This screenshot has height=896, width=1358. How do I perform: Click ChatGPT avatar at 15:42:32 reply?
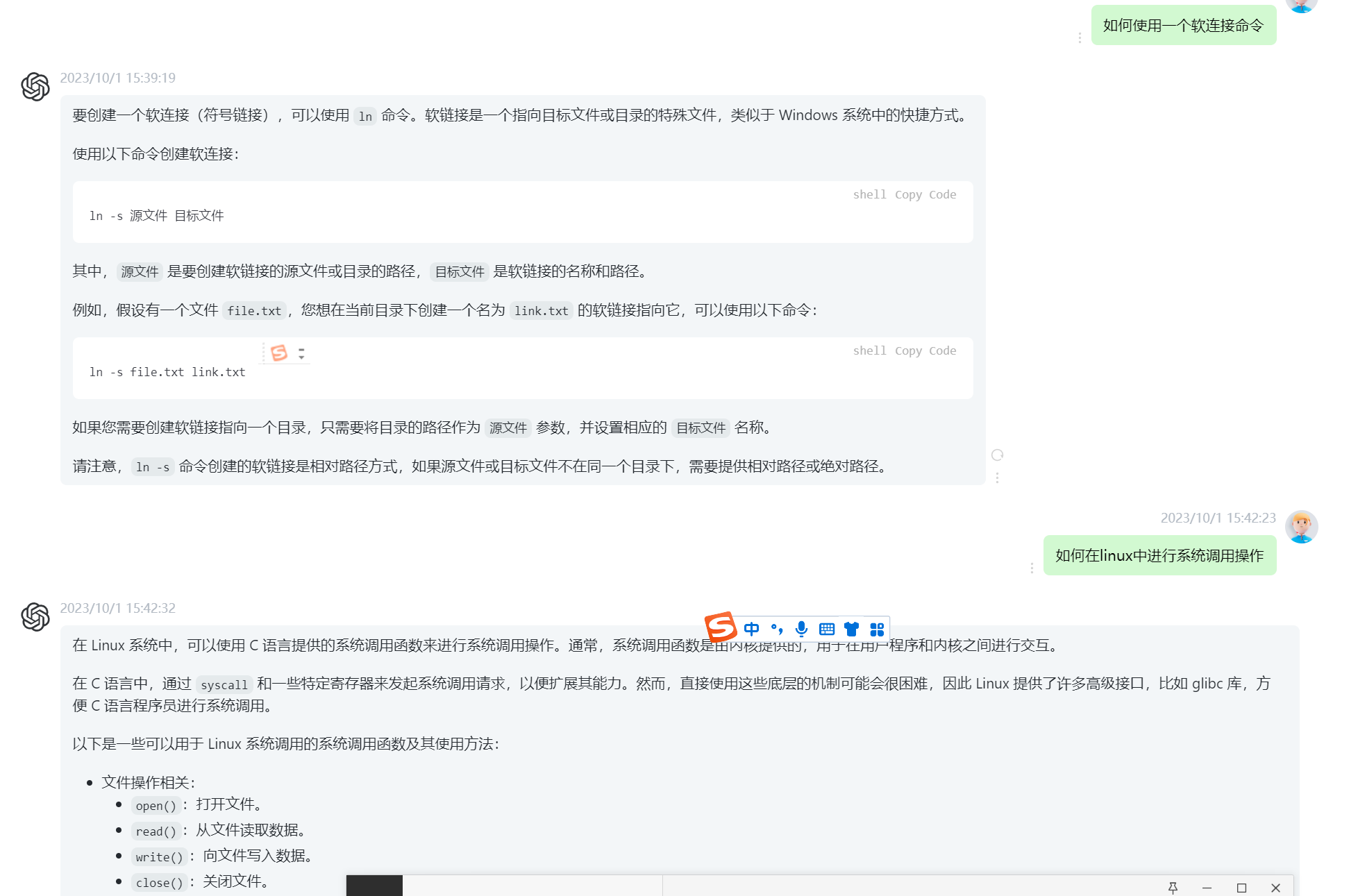tap(35, 617)
